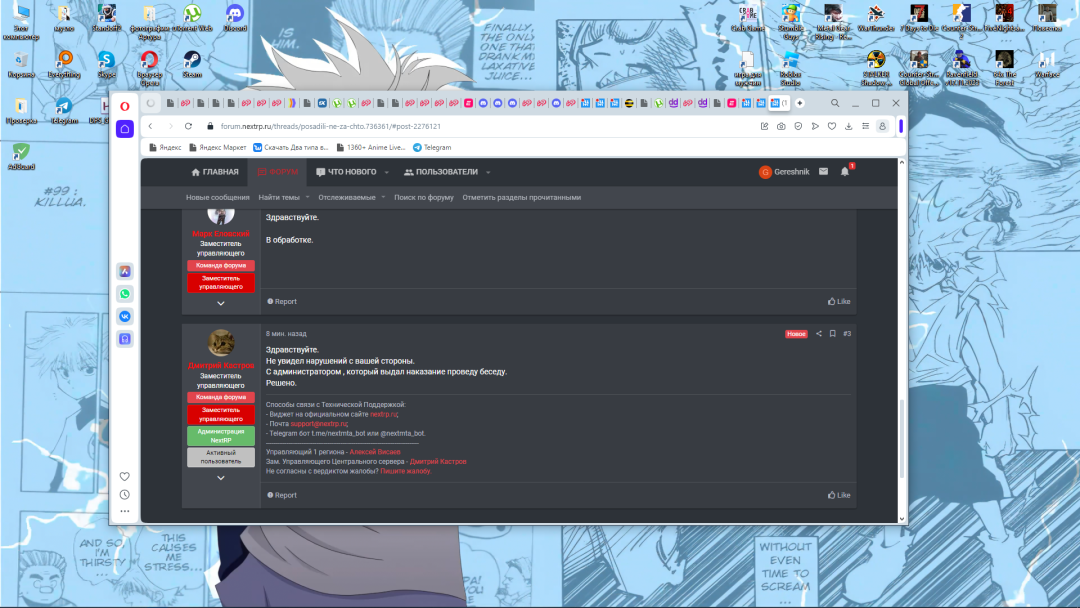The image size is (1080, 608).
Task: Click the purple home icon in Opera sidebar
Action: [125, 129]
